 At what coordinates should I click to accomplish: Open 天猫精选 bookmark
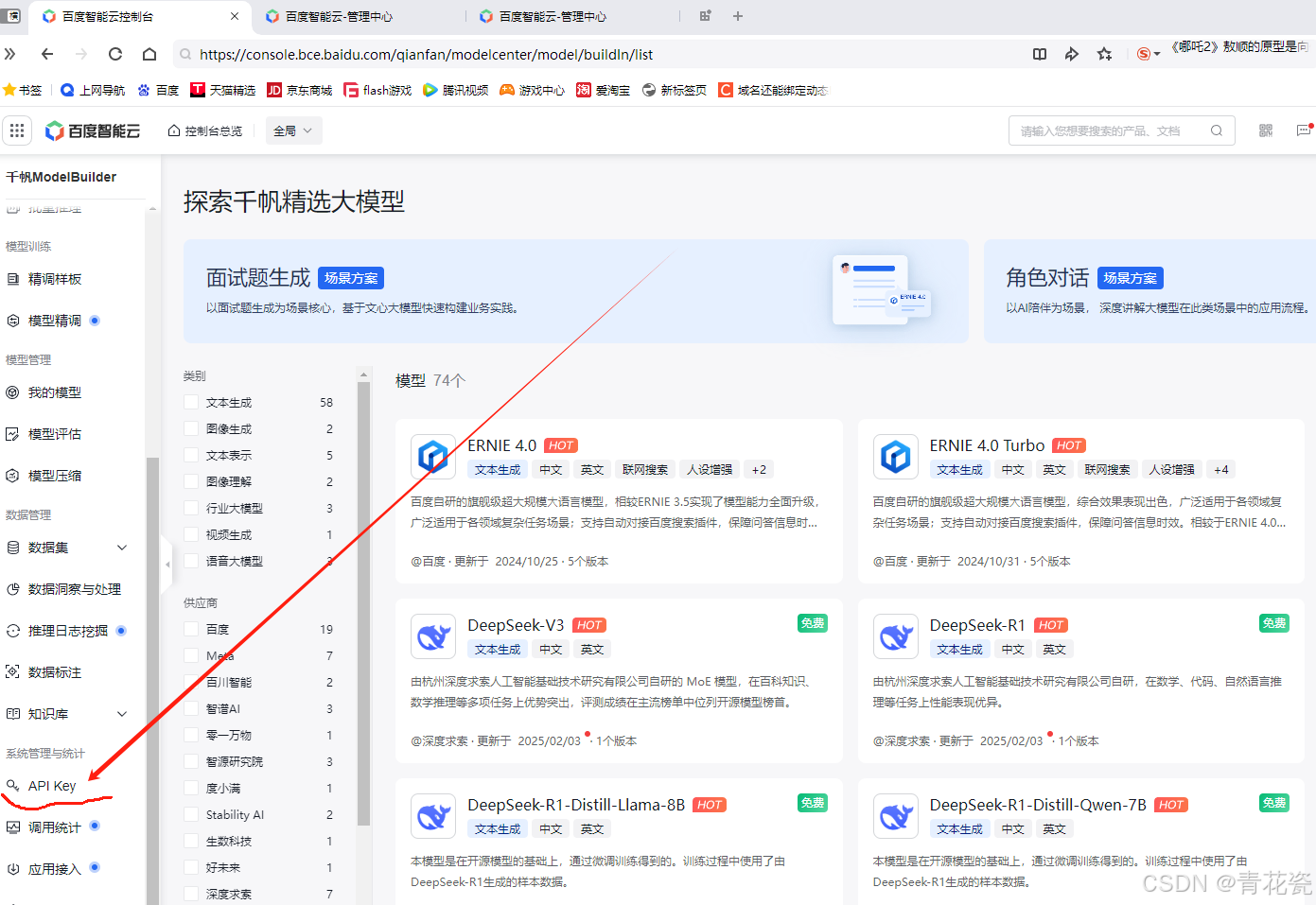(x=223, y=90)
